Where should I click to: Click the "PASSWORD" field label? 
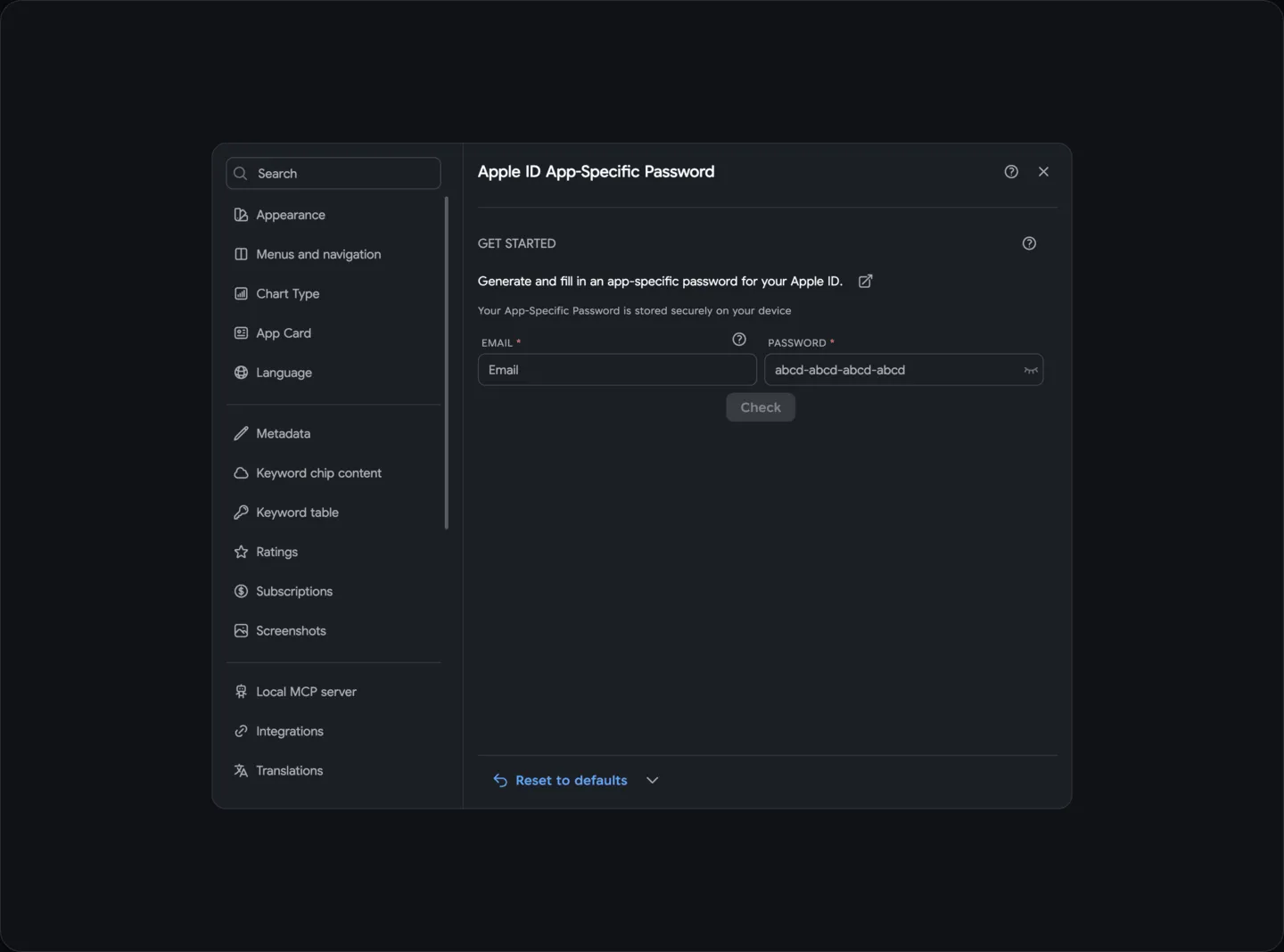click(x=797, y=343)
